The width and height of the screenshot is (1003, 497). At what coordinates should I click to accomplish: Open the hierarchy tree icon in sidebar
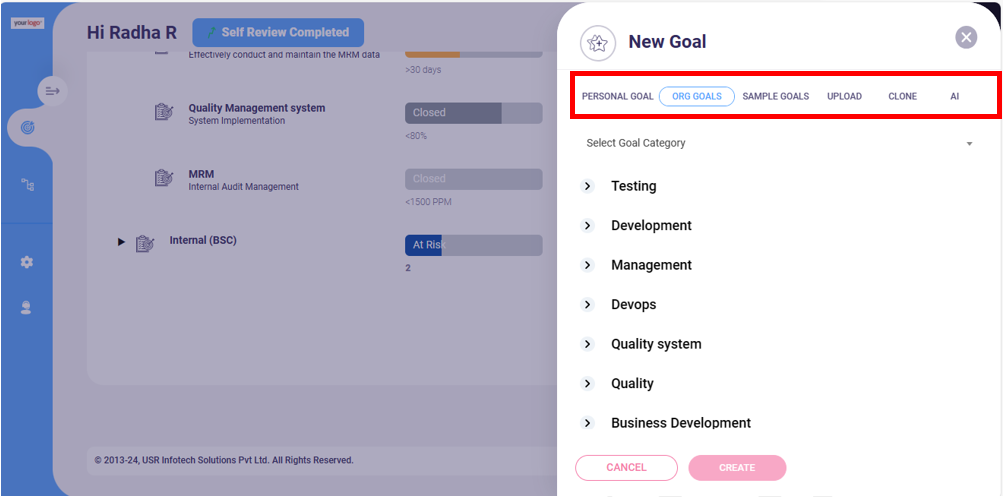pos(28,185)
